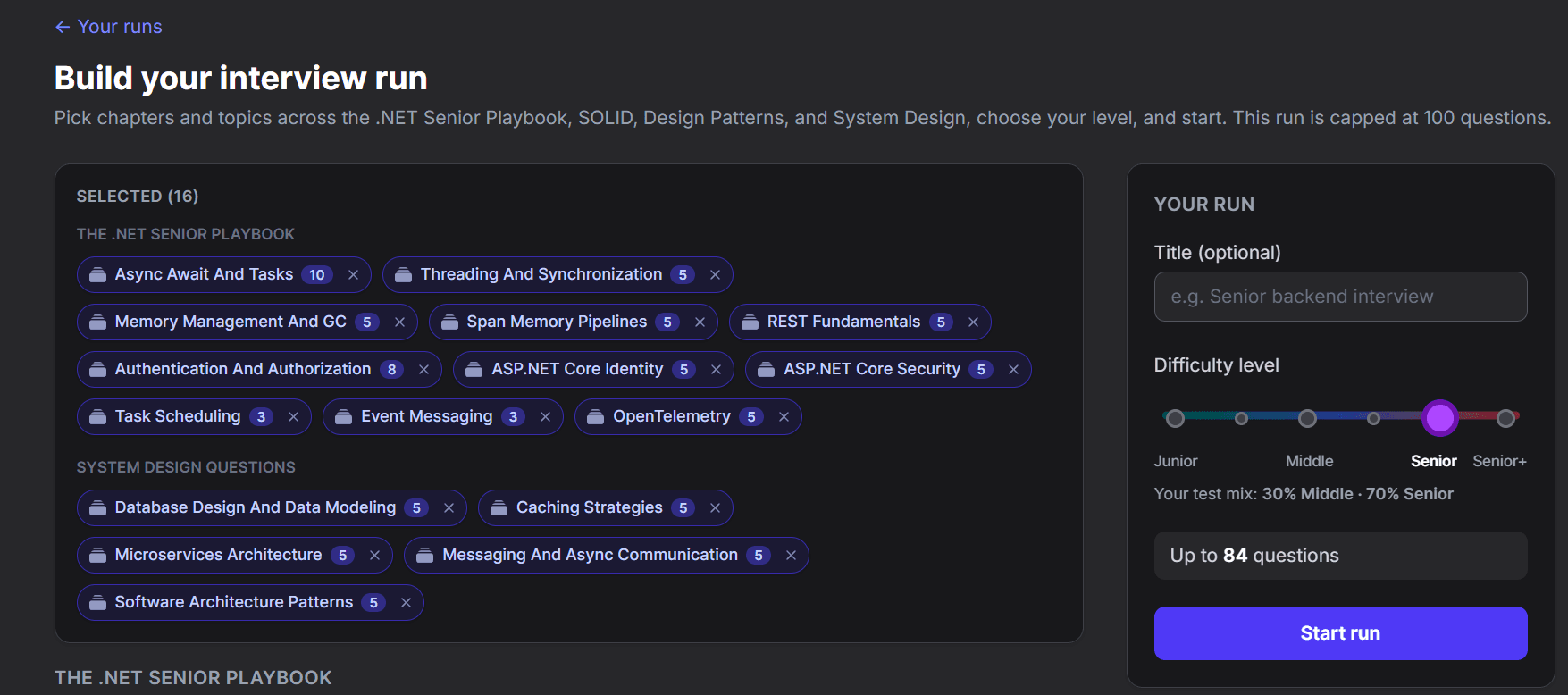This screenshot has width=1568, height=695.
Task: Click the Microservices Architecture stack icon
Action: coord(98,556)
